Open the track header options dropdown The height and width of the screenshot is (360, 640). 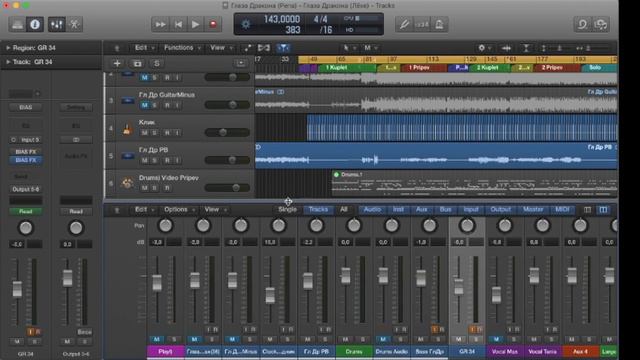[x=241, y=63]
